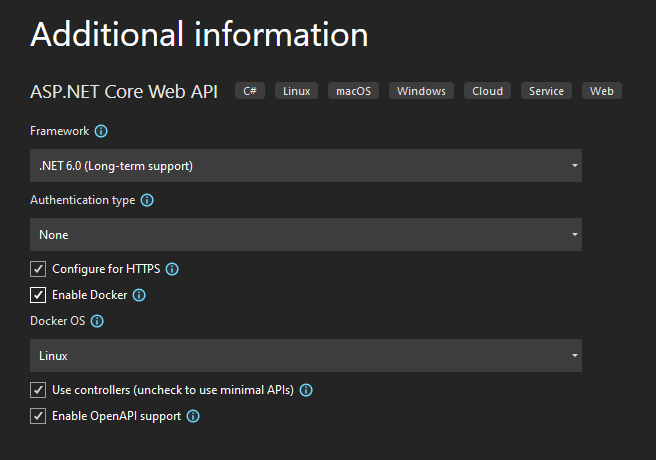Click the macOS tag
Screen dimensions: 656x460
(354, 91)
